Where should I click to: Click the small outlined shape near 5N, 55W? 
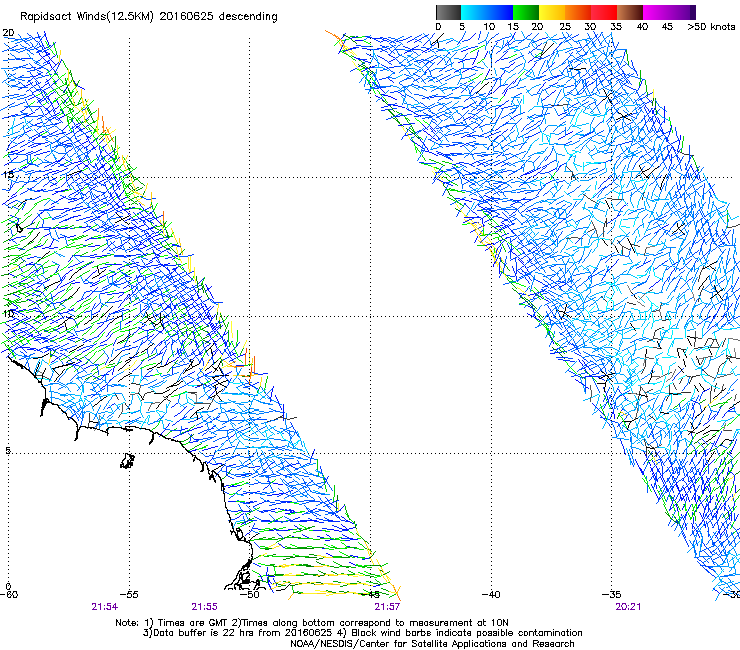pos(127,461)
